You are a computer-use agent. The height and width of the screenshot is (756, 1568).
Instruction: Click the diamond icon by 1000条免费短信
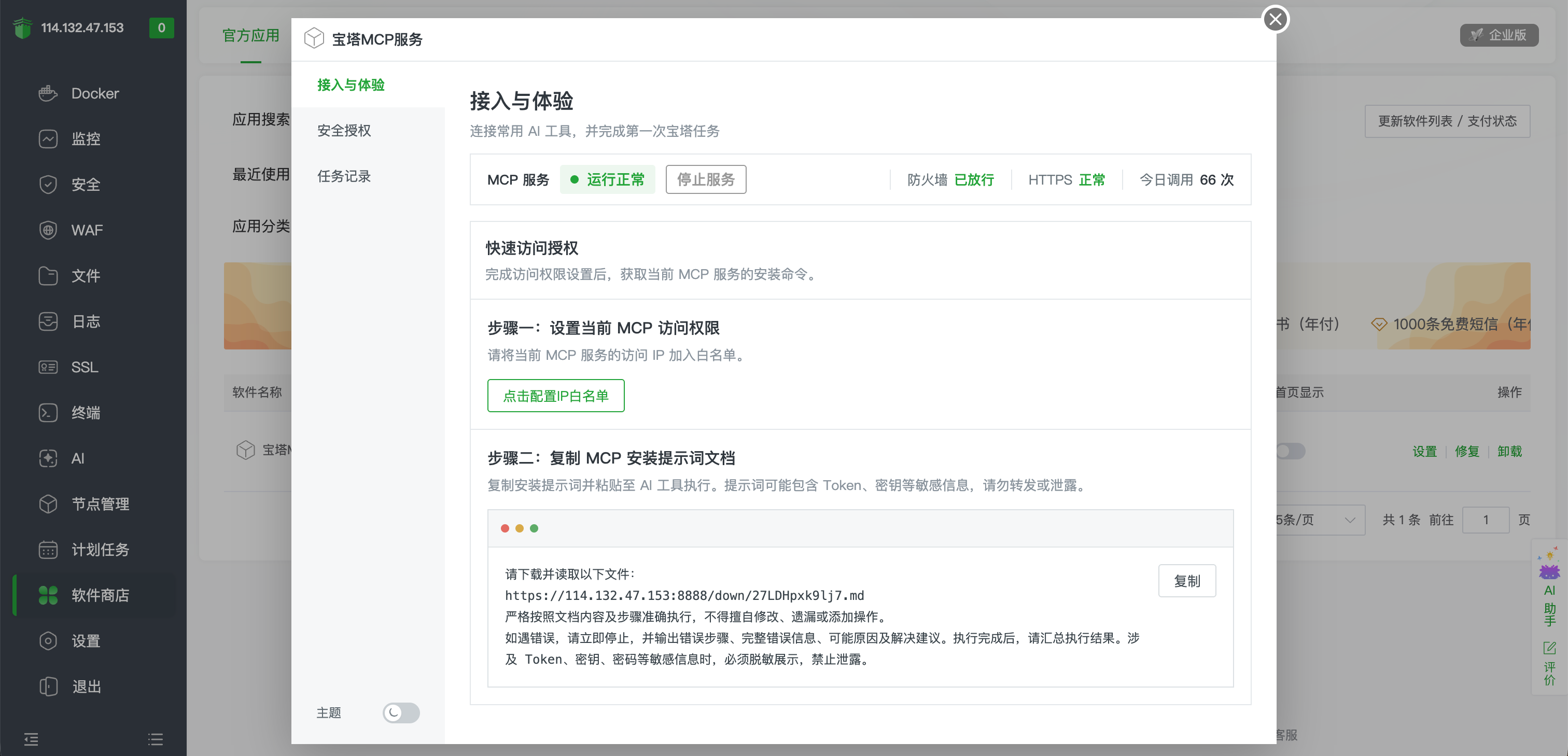point(1379,325)
